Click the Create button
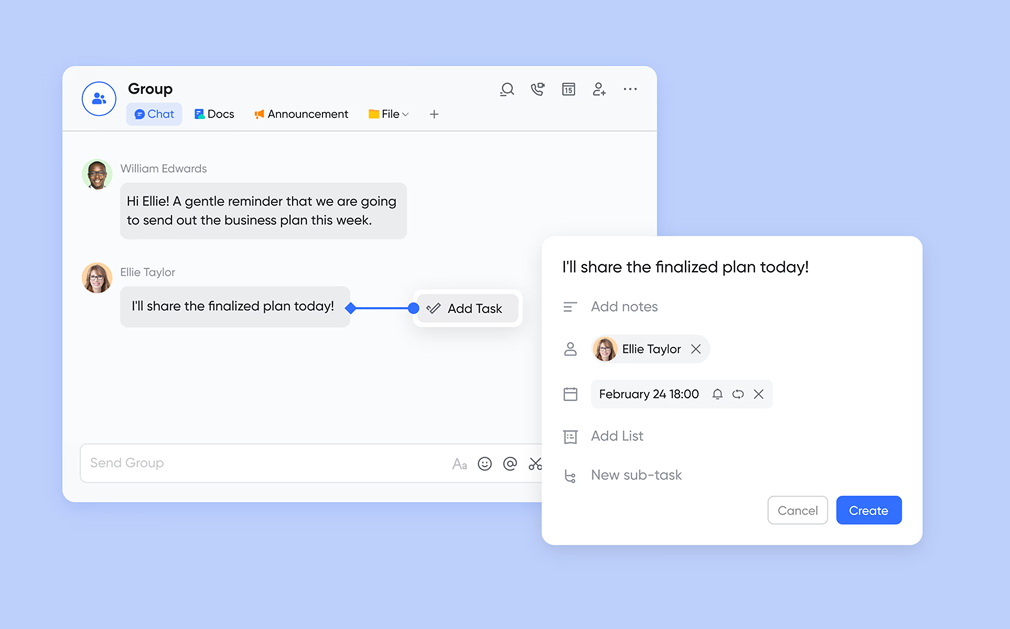 tap(868, 510)
